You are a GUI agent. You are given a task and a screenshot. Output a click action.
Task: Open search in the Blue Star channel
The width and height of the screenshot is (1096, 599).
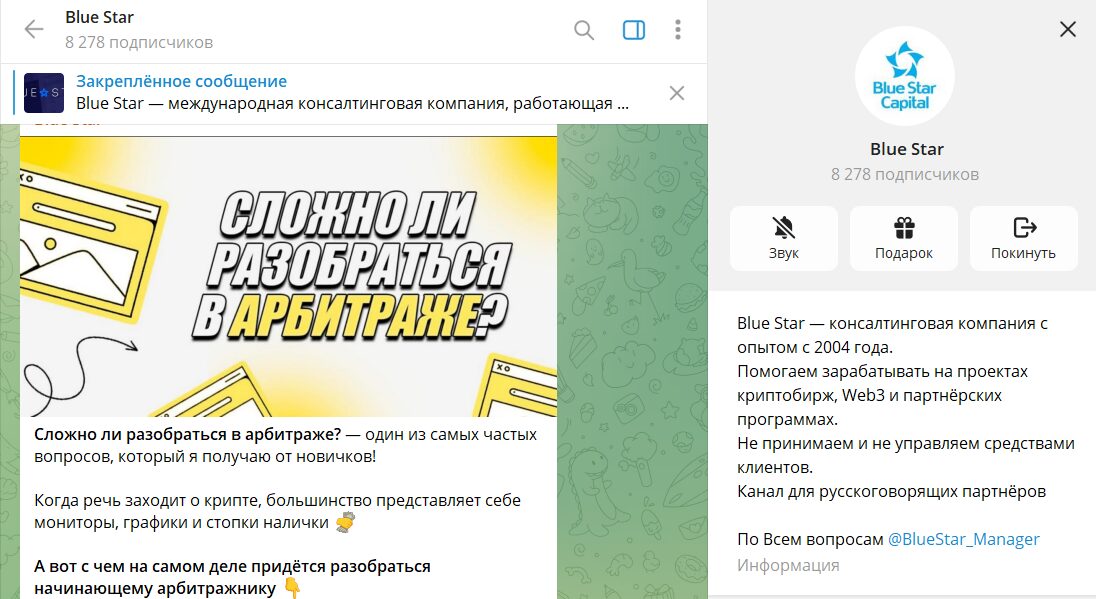584,30
